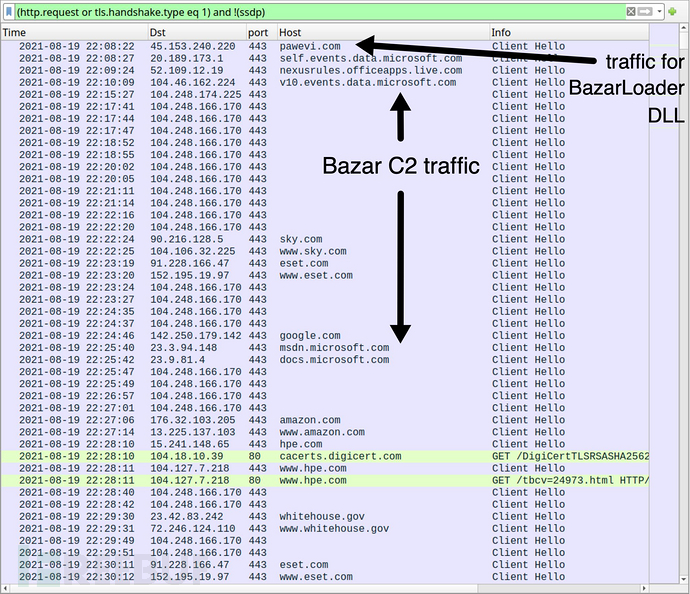Select the whitehouse.gov packet at 22:29:30

pos(325,517)
